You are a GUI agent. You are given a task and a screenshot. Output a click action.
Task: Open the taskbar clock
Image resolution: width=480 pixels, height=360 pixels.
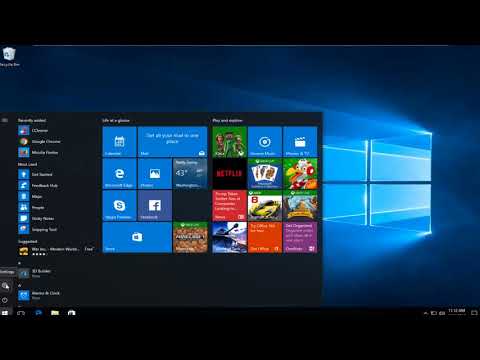(x=457, y=312)
